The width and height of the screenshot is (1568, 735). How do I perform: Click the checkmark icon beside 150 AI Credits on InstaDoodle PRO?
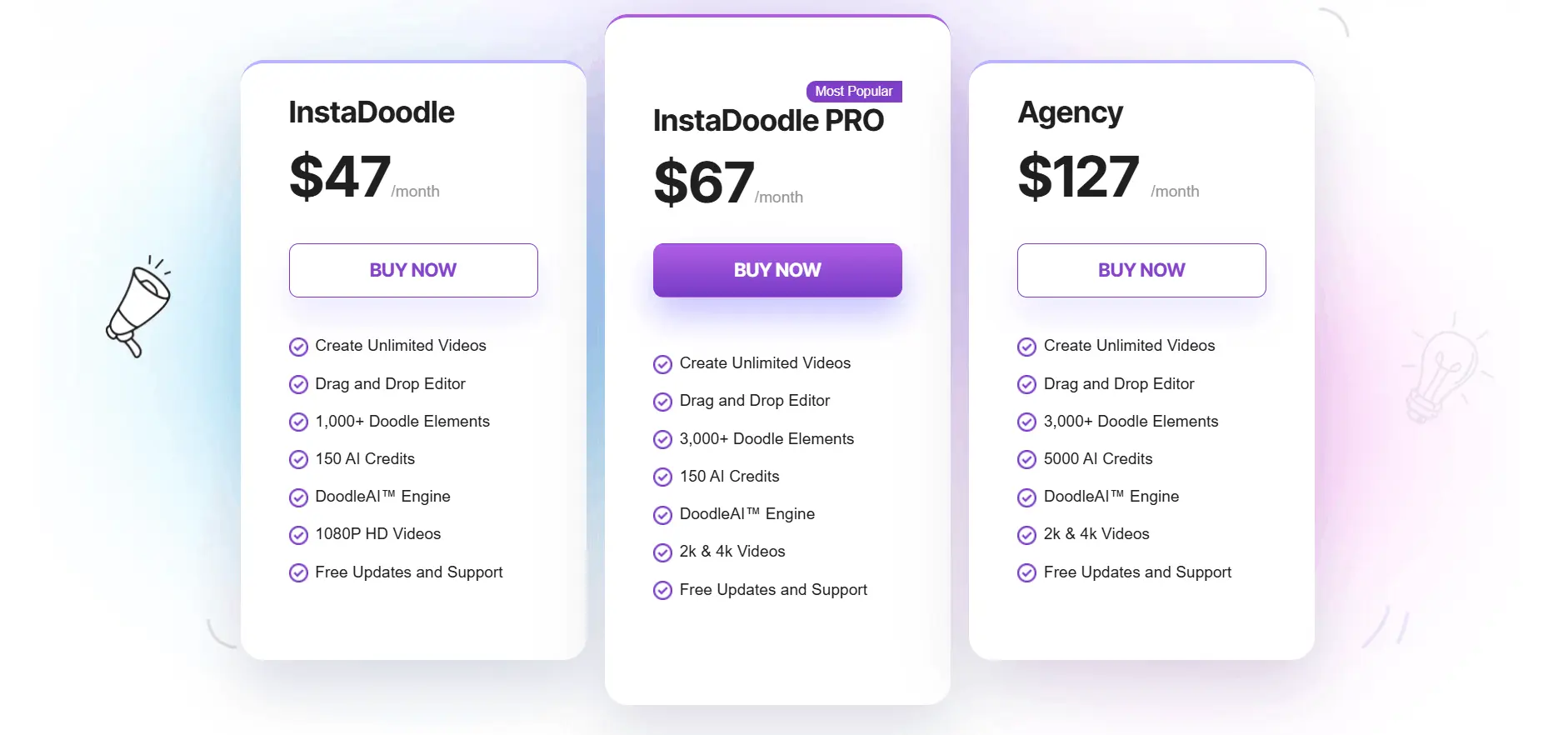click(x=662, y=477)
